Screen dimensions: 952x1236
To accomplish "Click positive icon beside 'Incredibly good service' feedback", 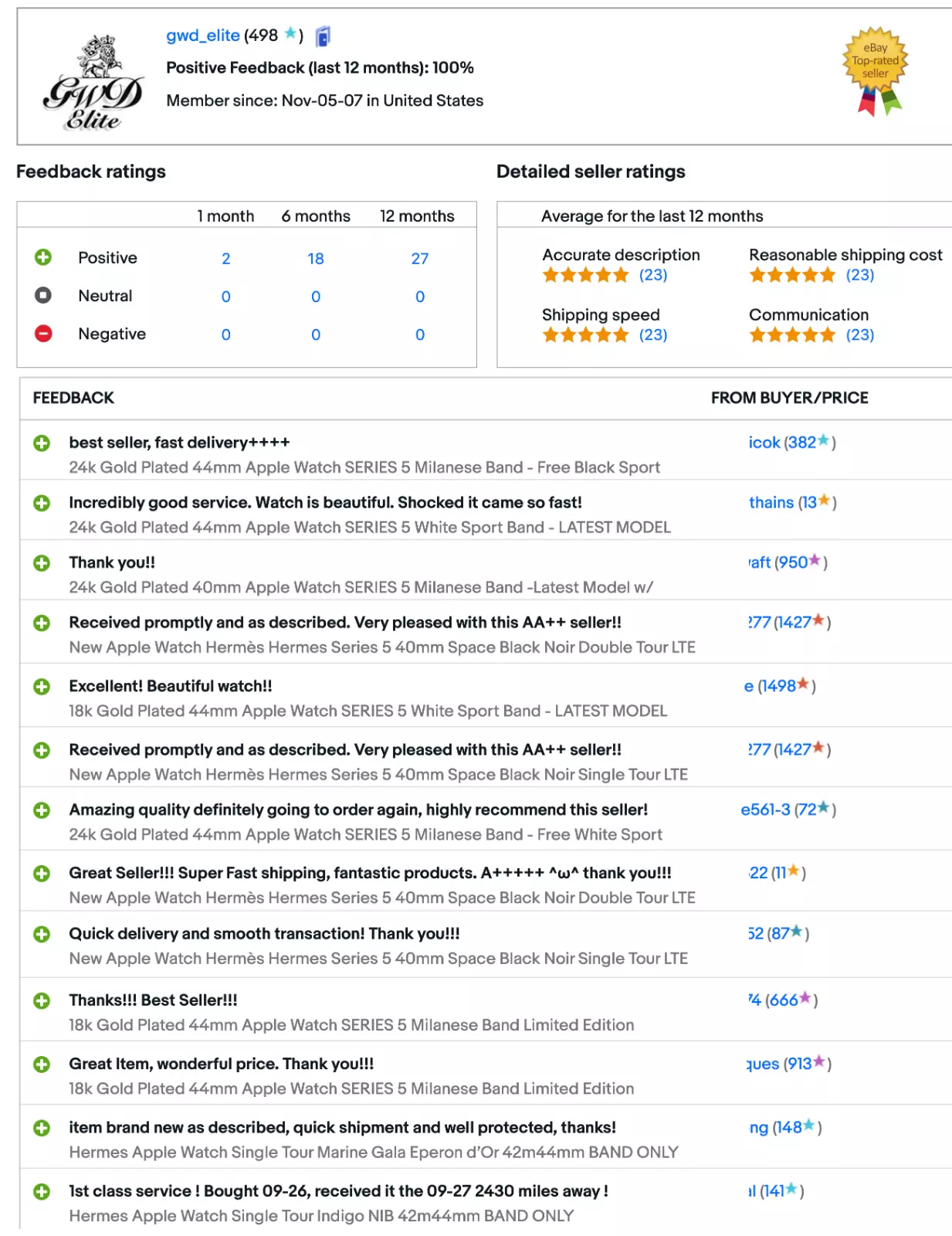I will [x=42, y=503].
